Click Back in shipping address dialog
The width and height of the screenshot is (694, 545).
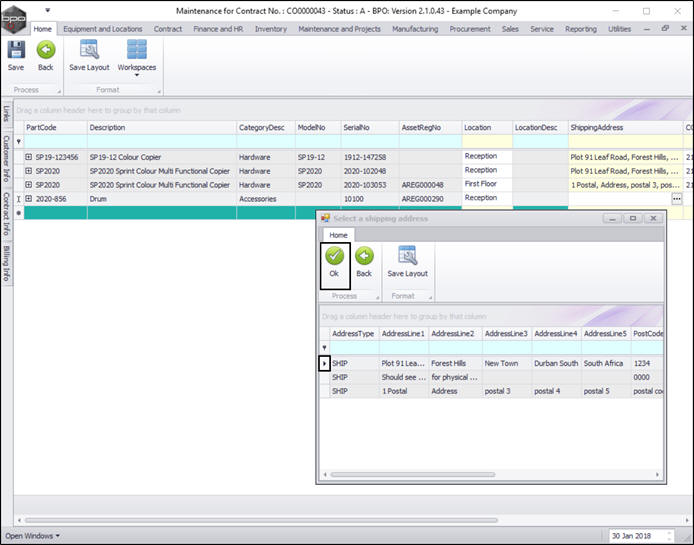[x=364, y=263]
